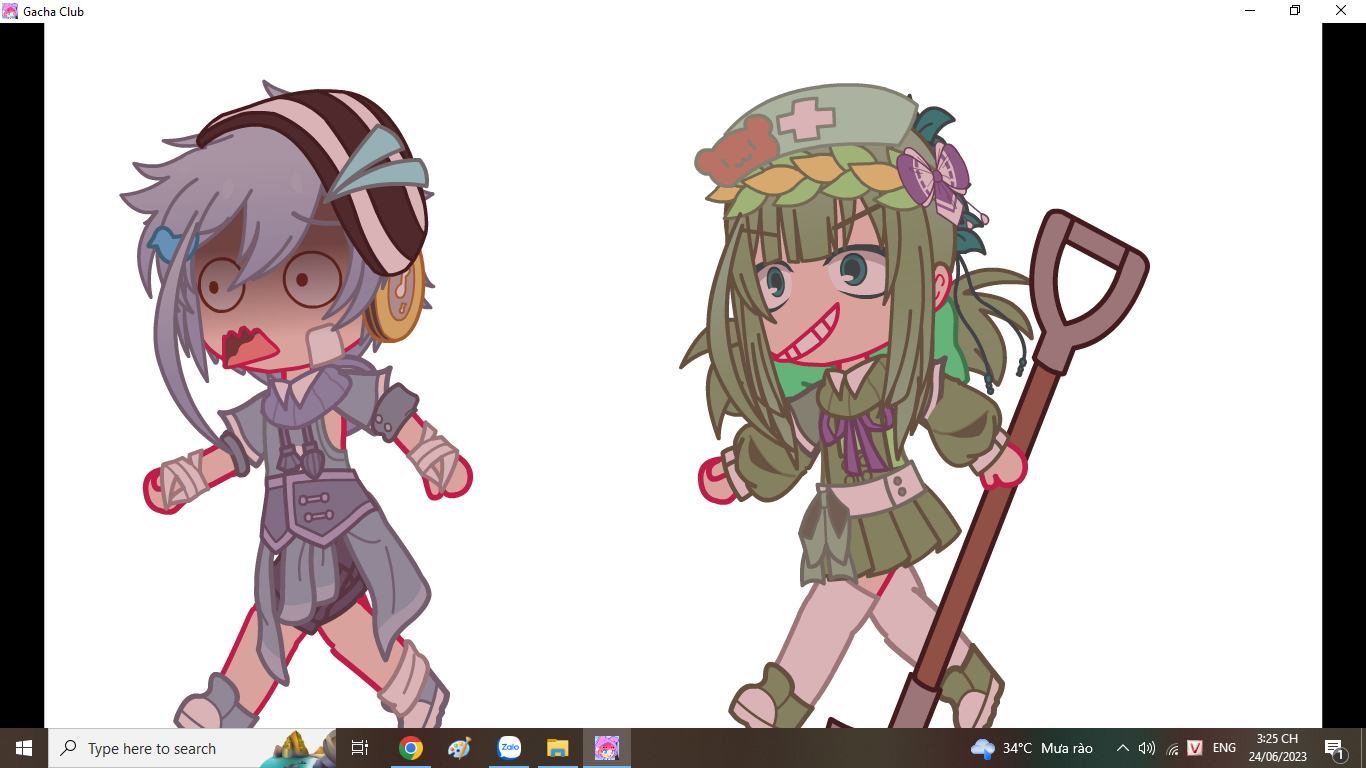Open Task View on the taskbar
The image size is (1366, 768).
click(360, 748)
